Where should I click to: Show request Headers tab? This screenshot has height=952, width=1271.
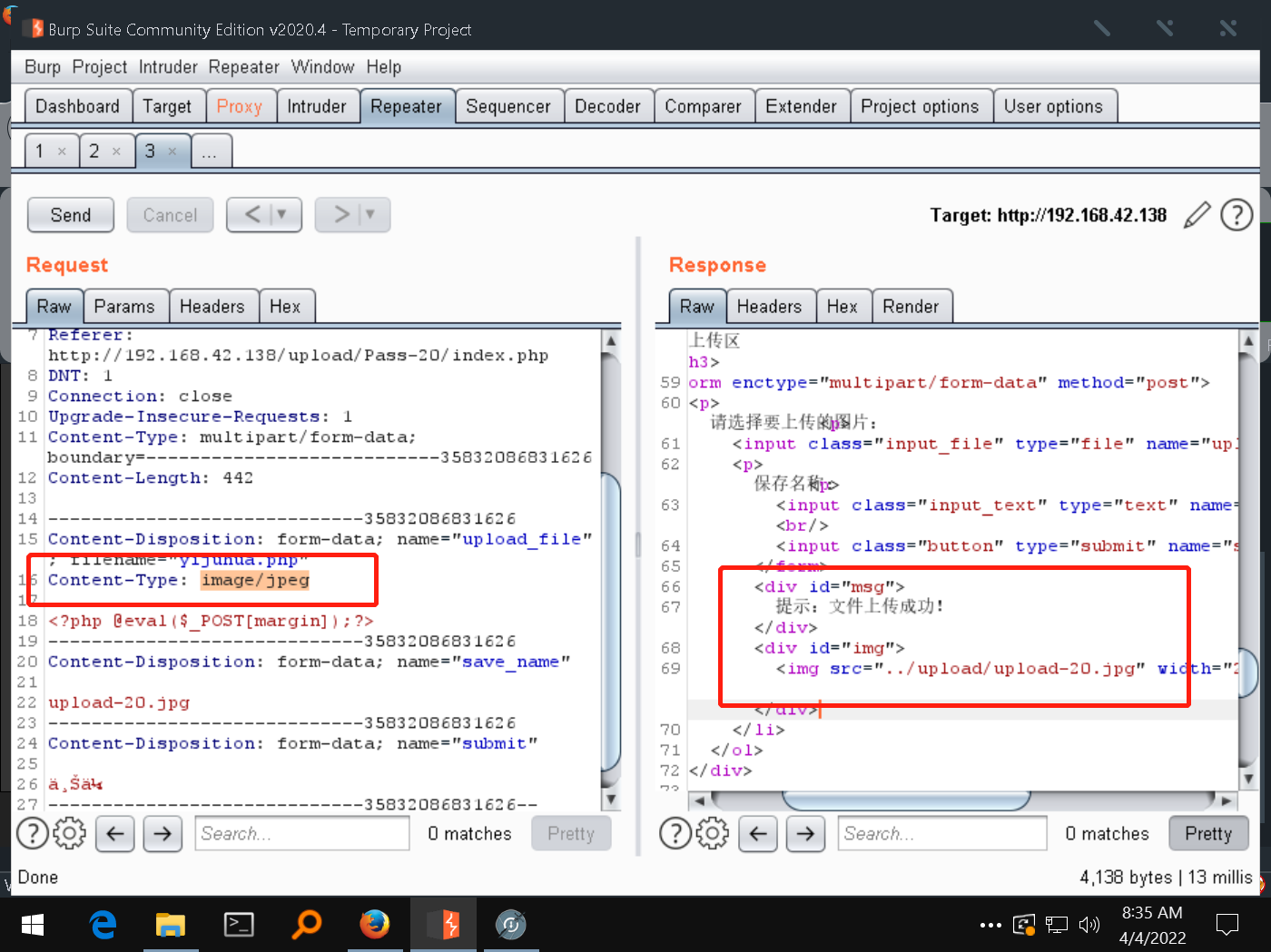point(212,307)
